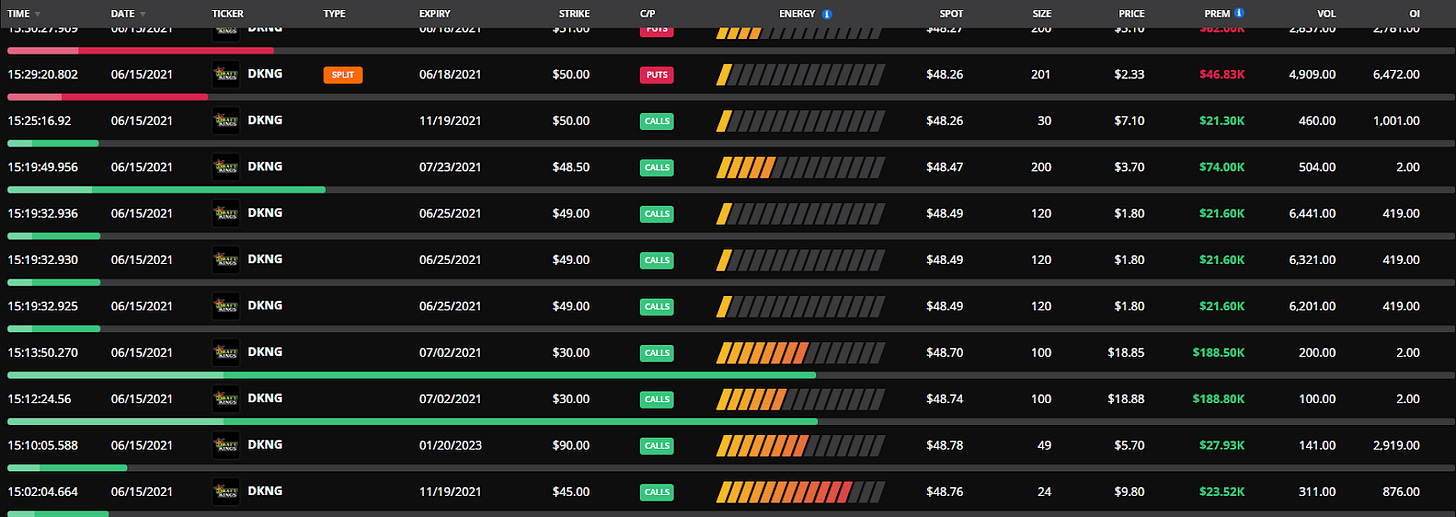Click CALLS badge in 15:25:16.92 row

coord(657,121)
